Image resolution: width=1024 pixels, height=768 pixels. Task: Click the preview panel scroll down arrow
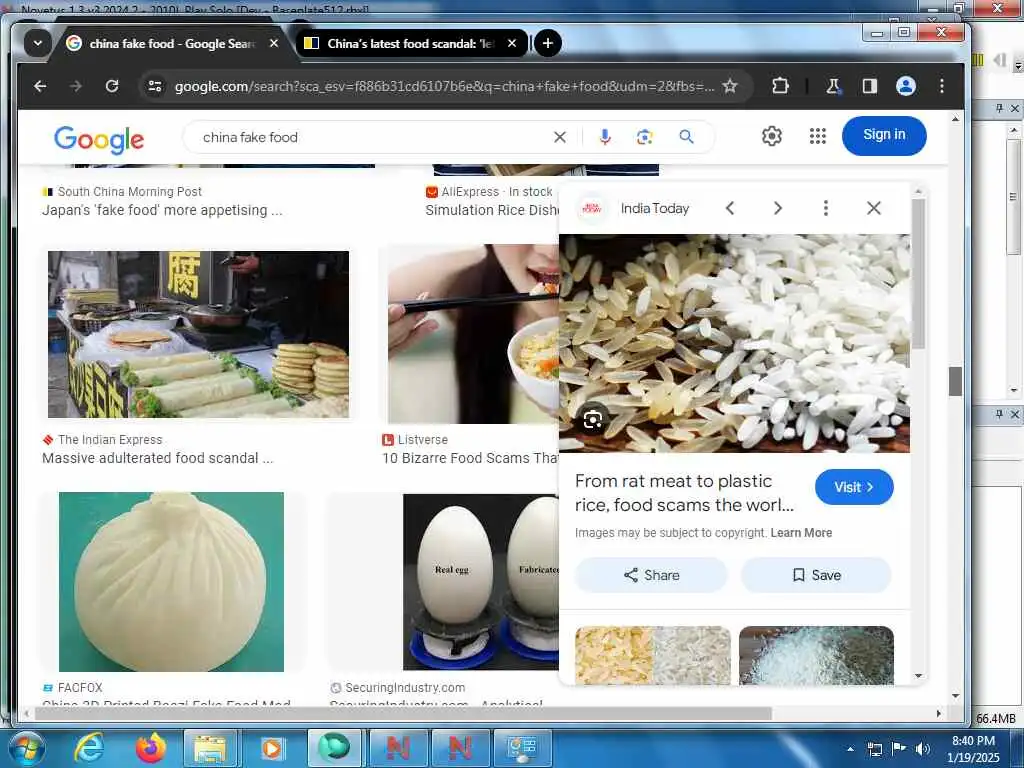pos(918,676)
